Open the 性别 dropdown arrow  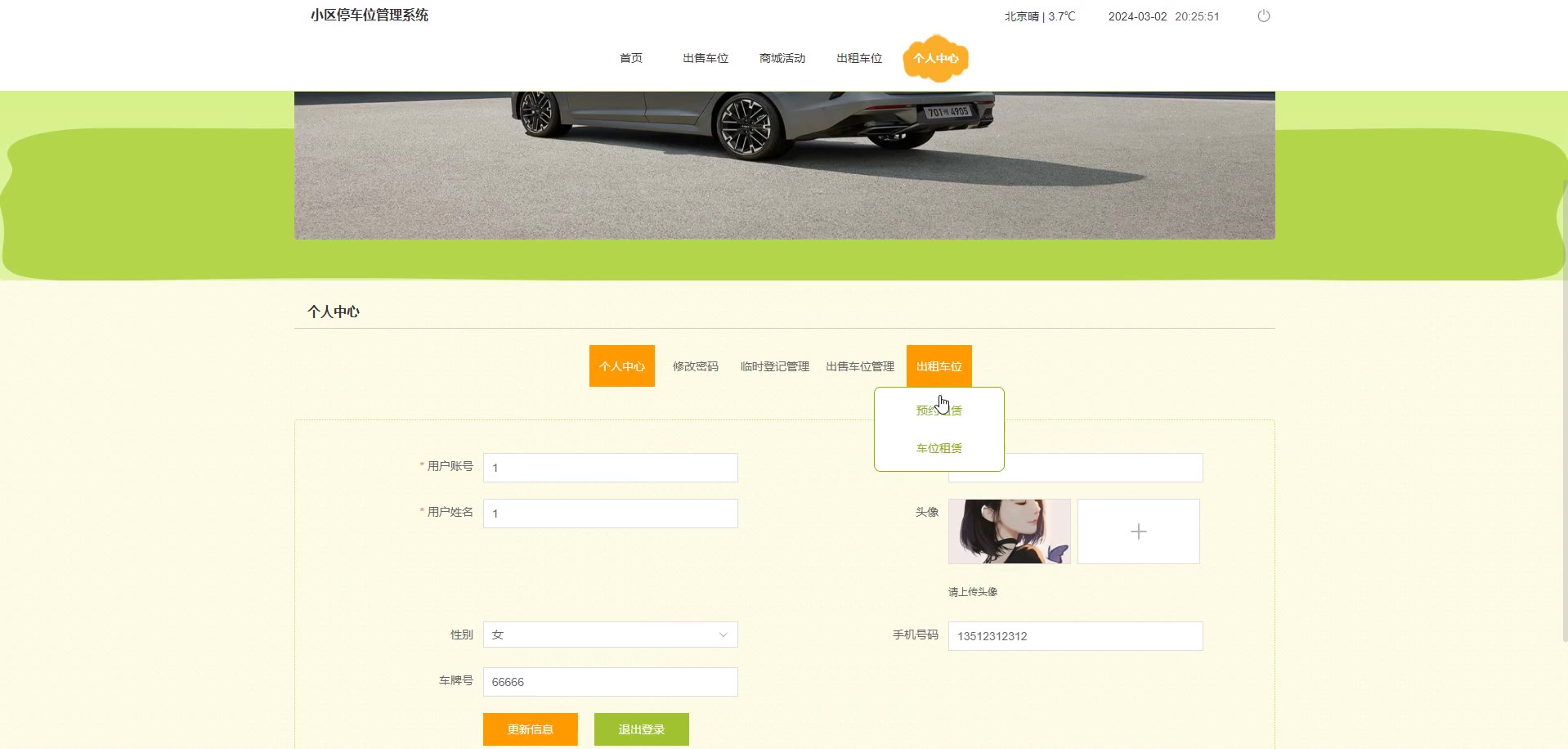tap(723, 635)
